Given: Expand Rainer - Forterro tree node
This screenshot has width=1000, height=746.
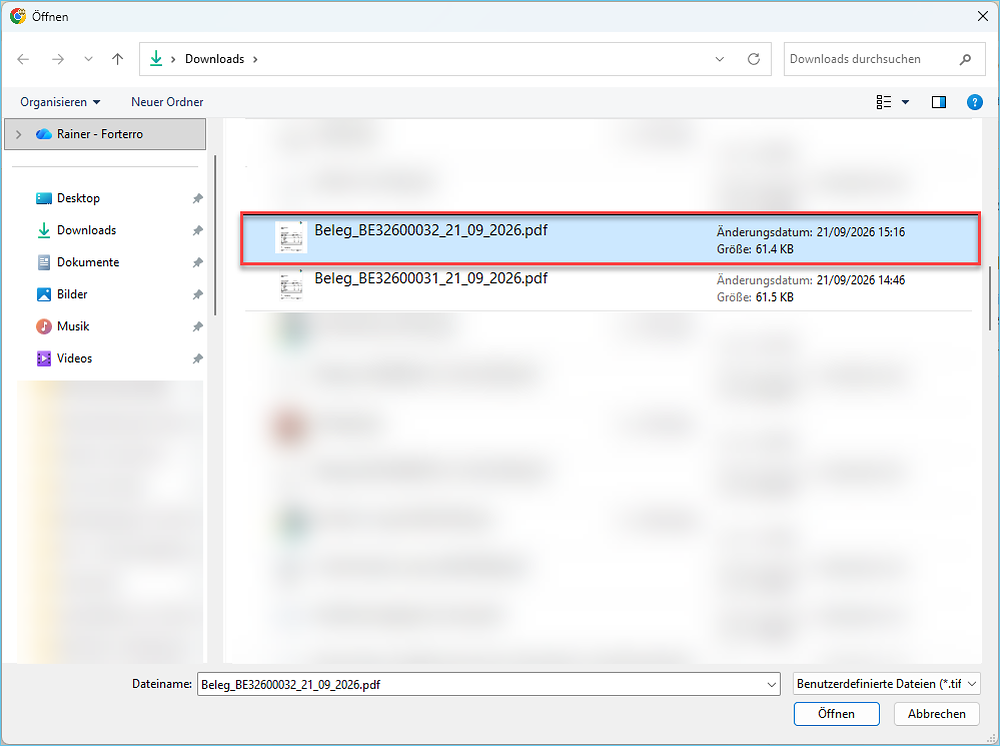Looking at the screenshot, I should (x=18, y=134).
